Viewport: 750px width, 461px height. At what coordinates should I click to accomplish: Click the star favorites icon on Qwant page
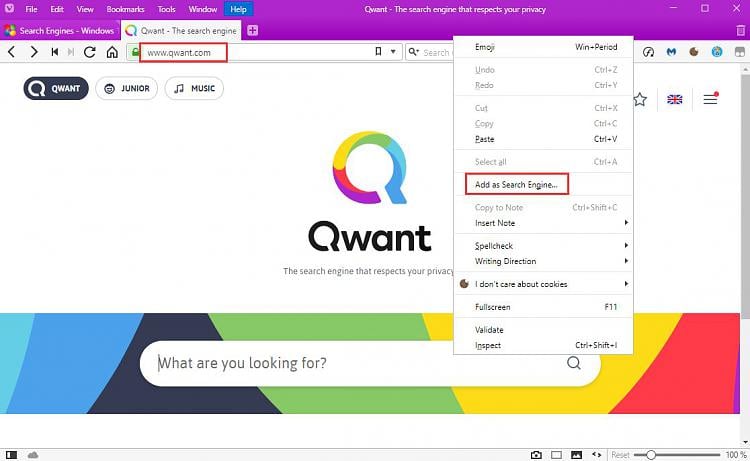coord(640,99)
